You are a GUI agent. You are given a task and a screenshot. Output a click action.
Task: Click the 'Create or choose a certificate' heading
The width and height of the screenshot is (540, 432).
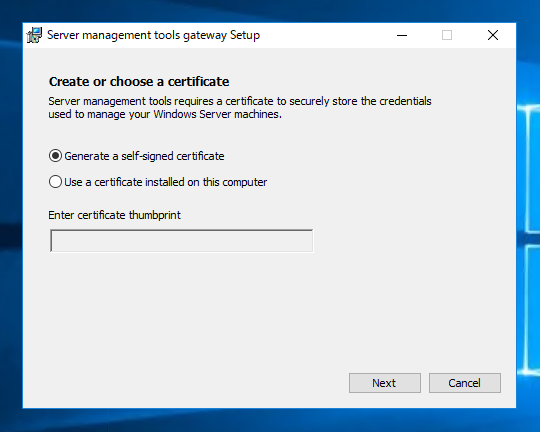click(139, 82)
